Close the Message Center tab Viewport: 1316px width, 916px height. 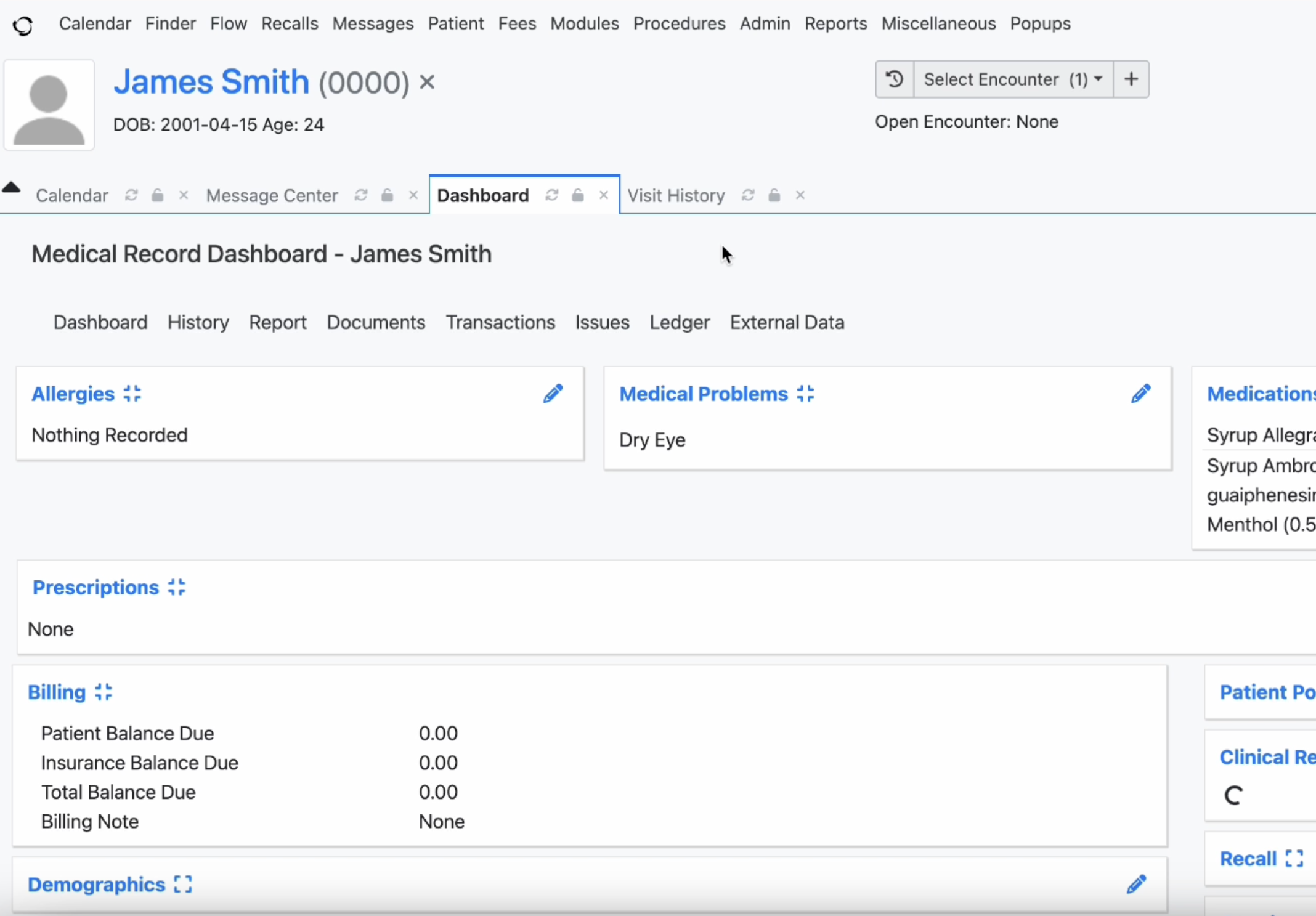click(413, 195)
